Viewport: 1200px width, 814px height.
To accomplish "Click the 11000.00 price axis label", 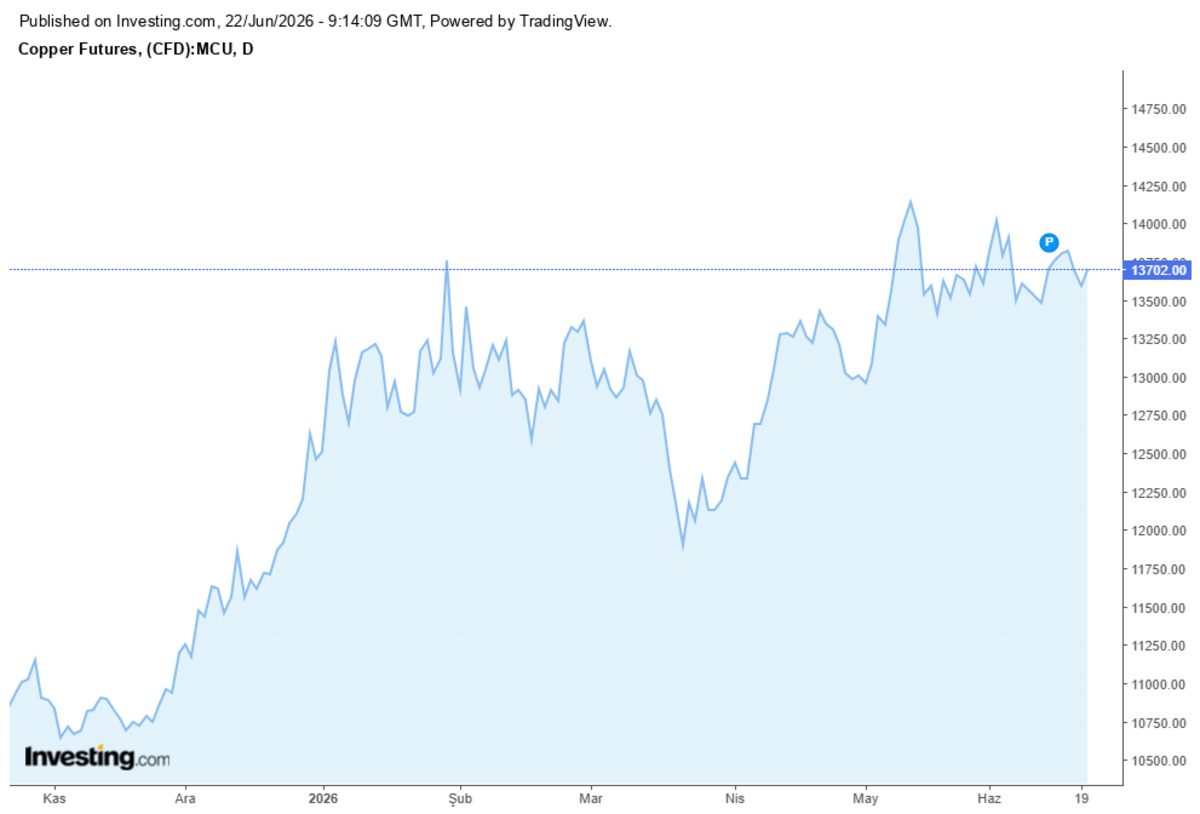I will 1158,684.
